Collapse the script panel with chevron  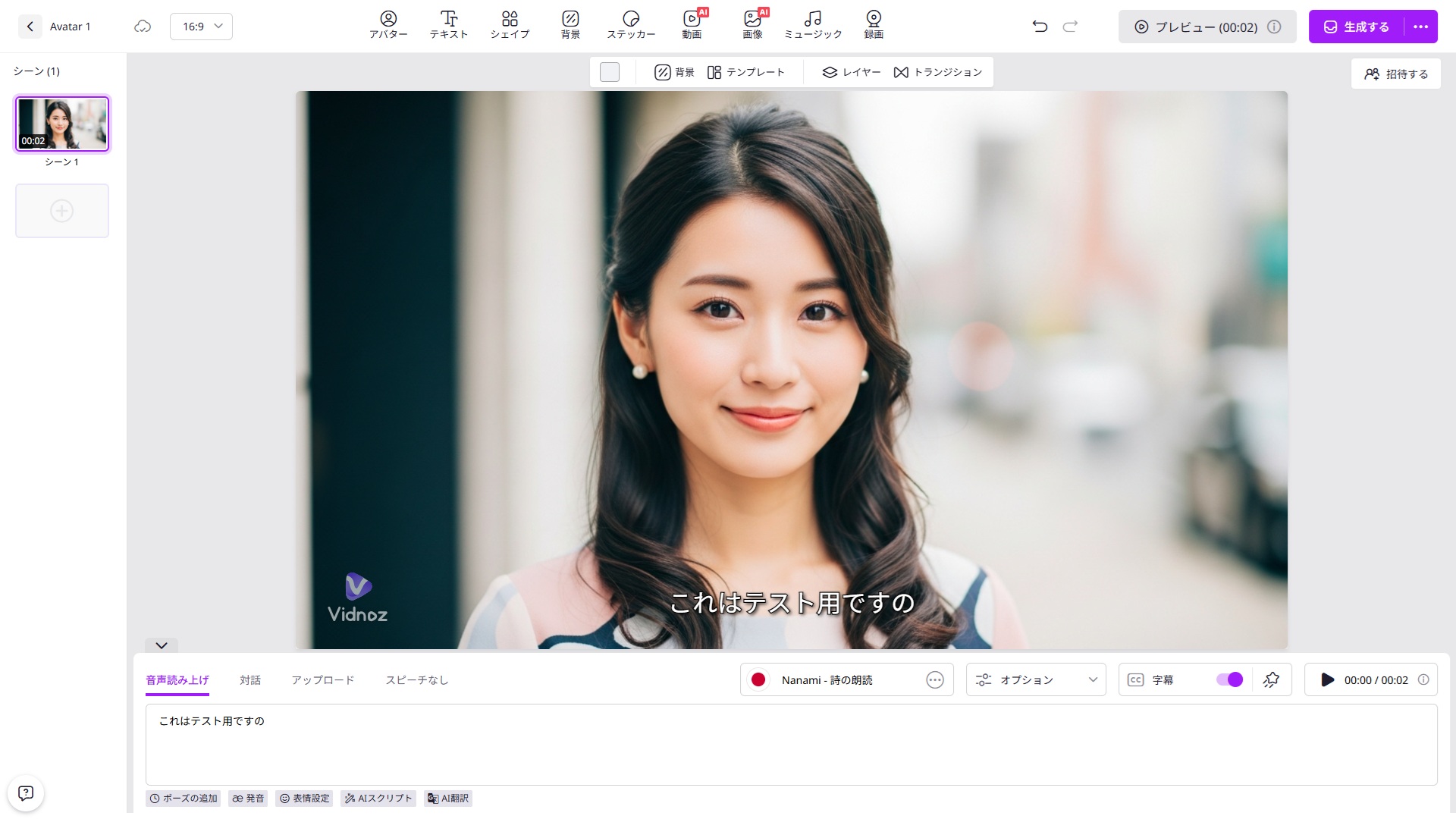(162, 646)
